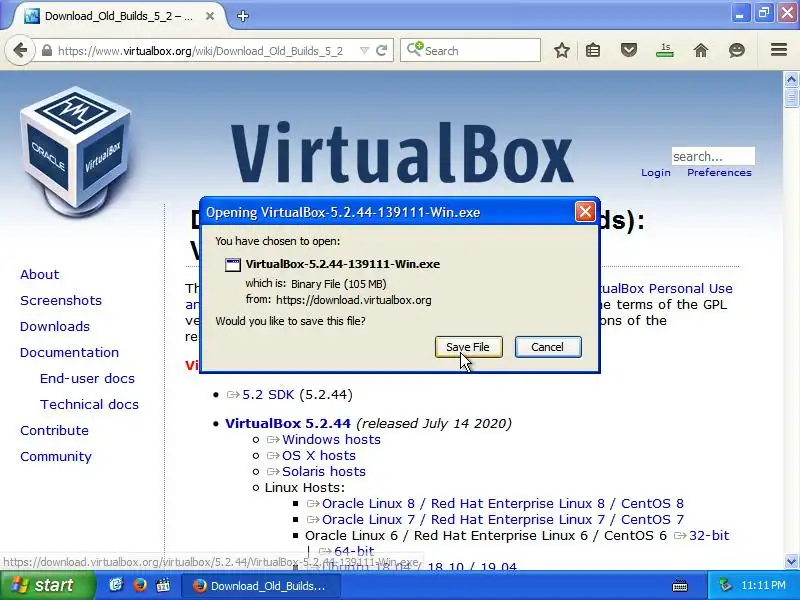Launch Firefox from quick launch icon
The image size is (800, 600).
pyautogui.click(x=139, y=585)
